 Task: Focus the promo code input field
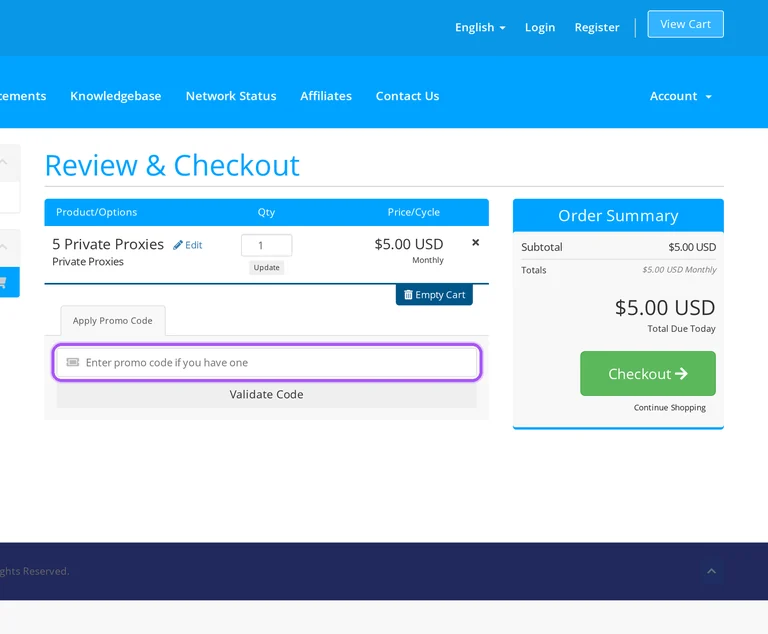[x=267, y=363]
